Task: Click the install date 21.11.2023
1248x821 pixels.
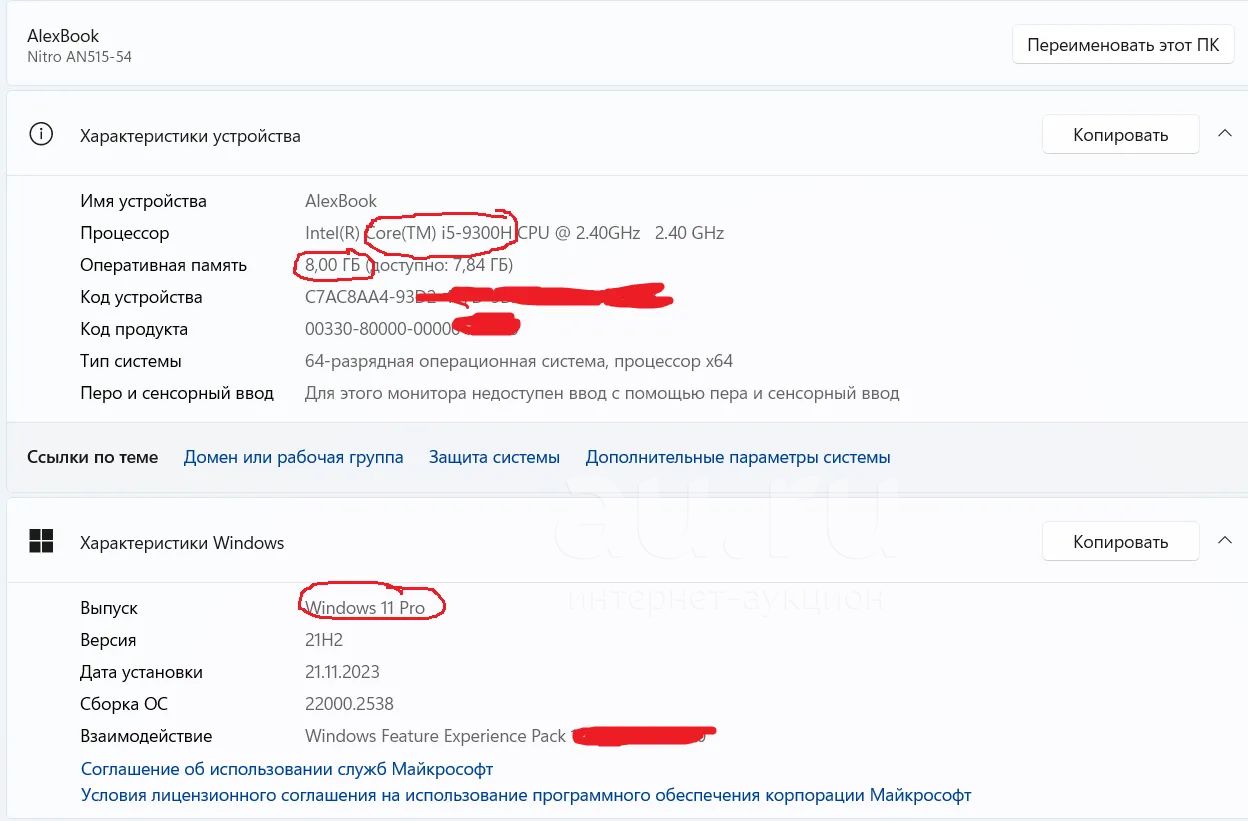Action: point(342,672)
